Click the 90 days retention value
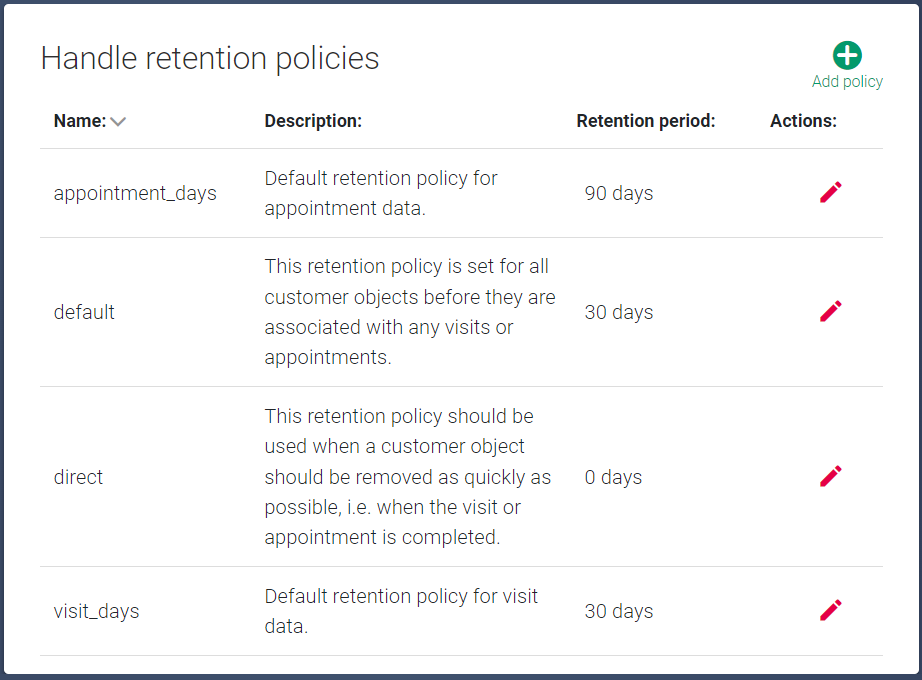Image resolution: width=922 pixels, height=680 pixels. [x=619, y=193]
